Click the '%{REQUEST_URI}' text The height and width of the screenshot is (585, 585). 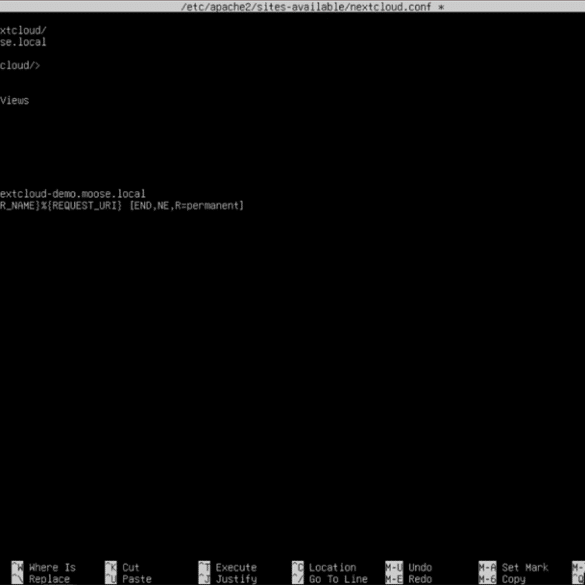[81, 206]
